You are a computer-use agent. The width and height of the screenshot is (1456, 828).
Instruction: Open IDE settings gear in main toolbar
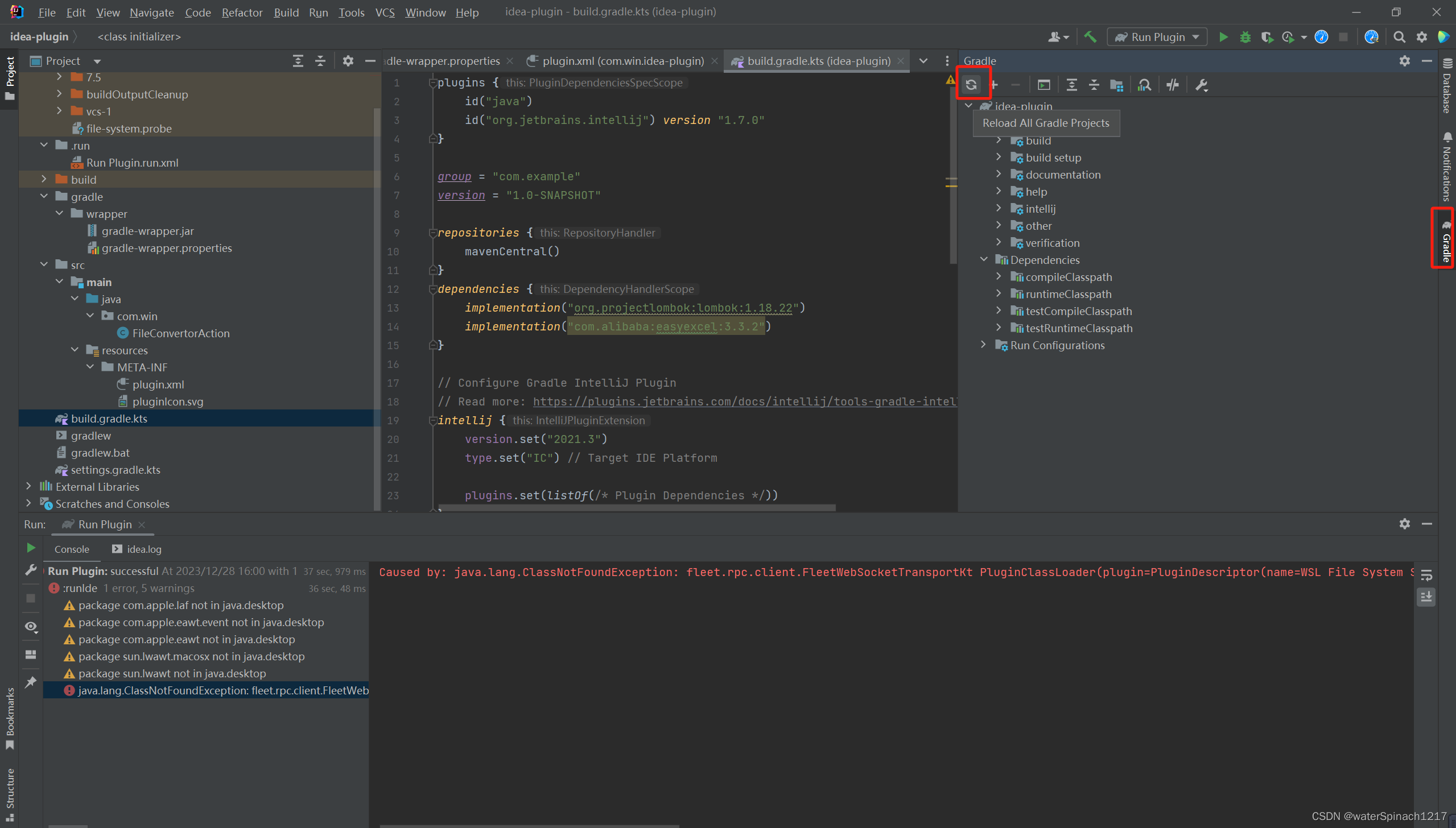(x=1421, y=37)
